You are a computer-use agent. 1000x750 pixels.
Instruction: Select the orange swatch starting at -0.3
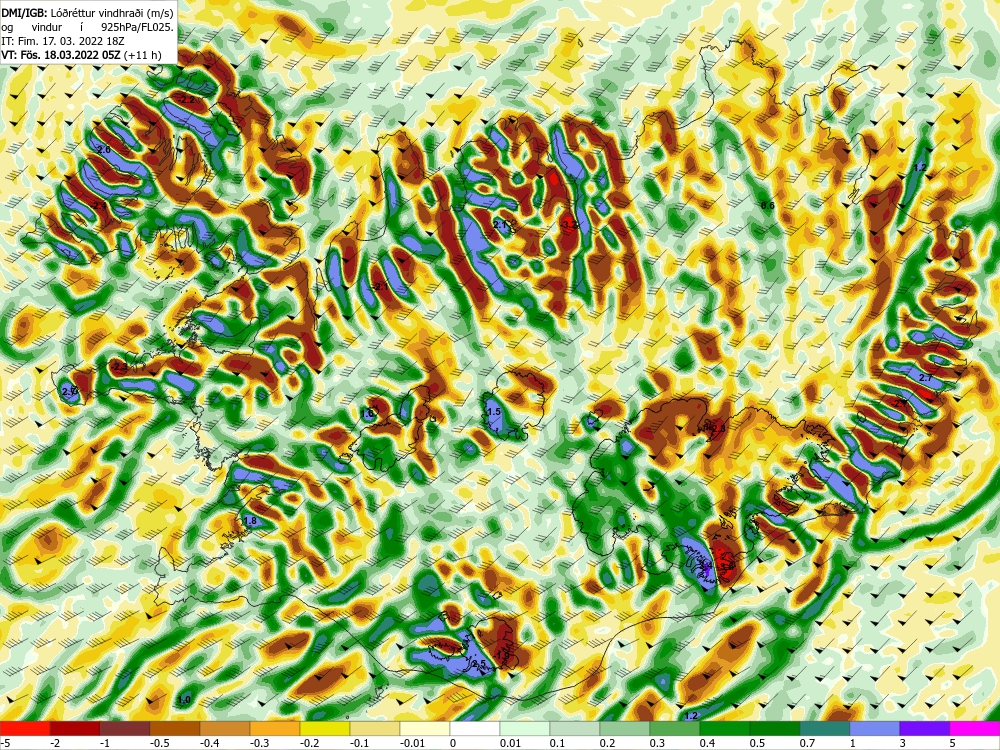[x=275, y=728]
